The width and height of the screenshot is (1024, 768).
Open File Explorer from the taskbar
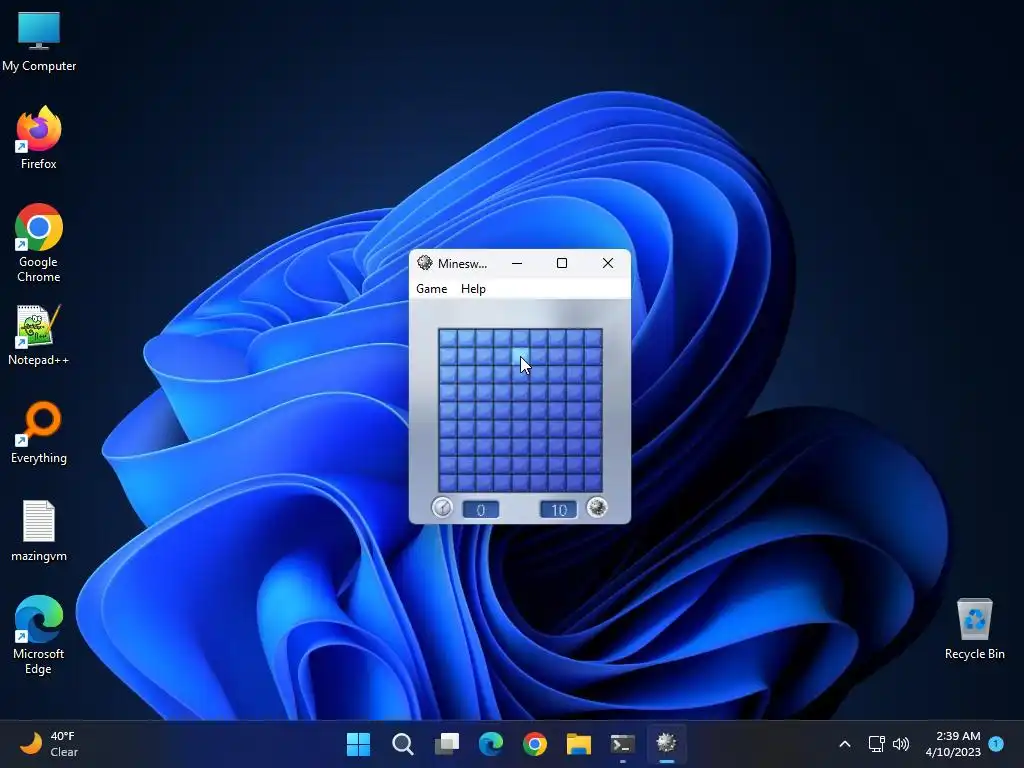point(579,744)
